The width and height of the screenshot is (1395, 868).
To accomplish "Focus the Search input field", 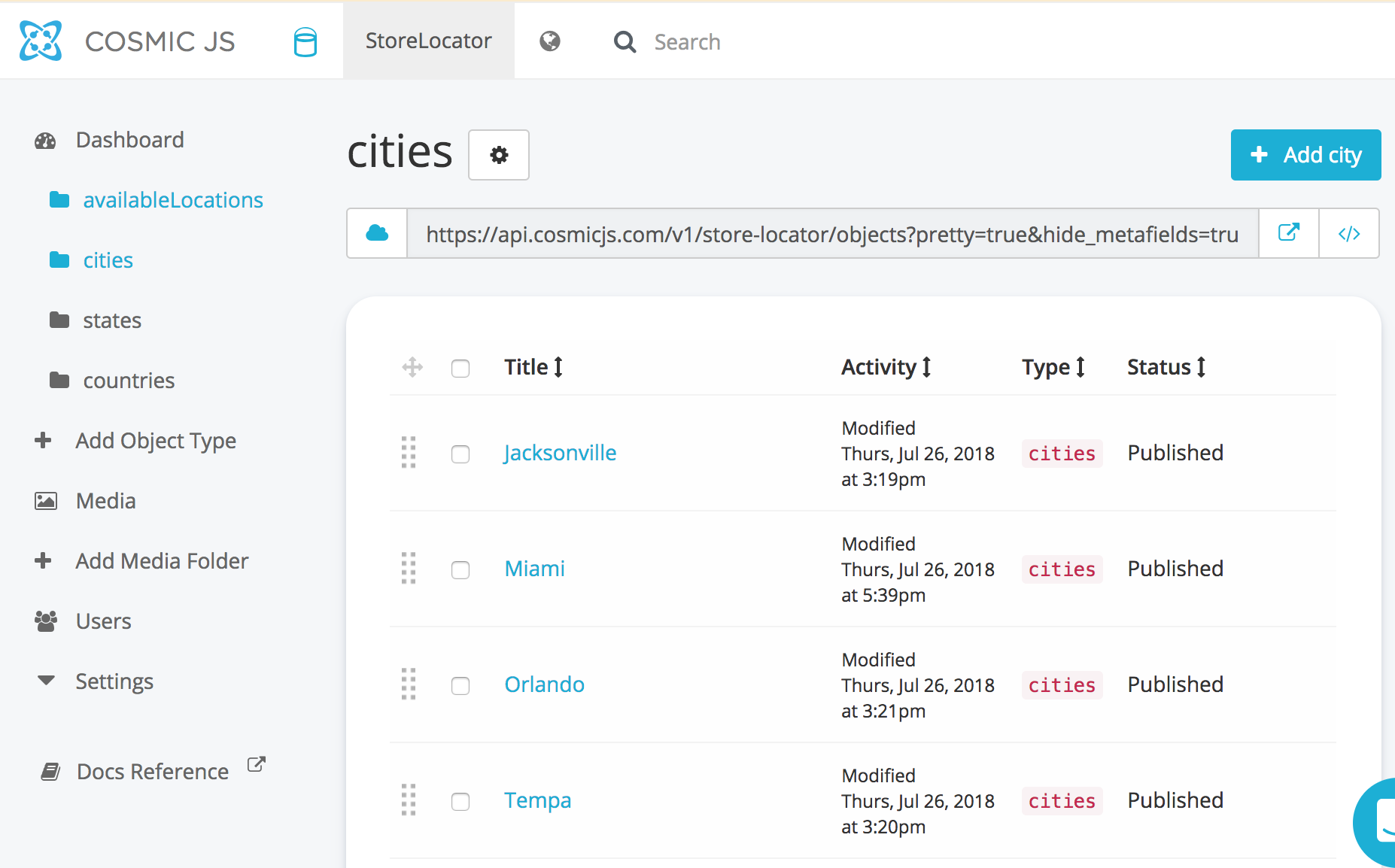I will 686,42.
